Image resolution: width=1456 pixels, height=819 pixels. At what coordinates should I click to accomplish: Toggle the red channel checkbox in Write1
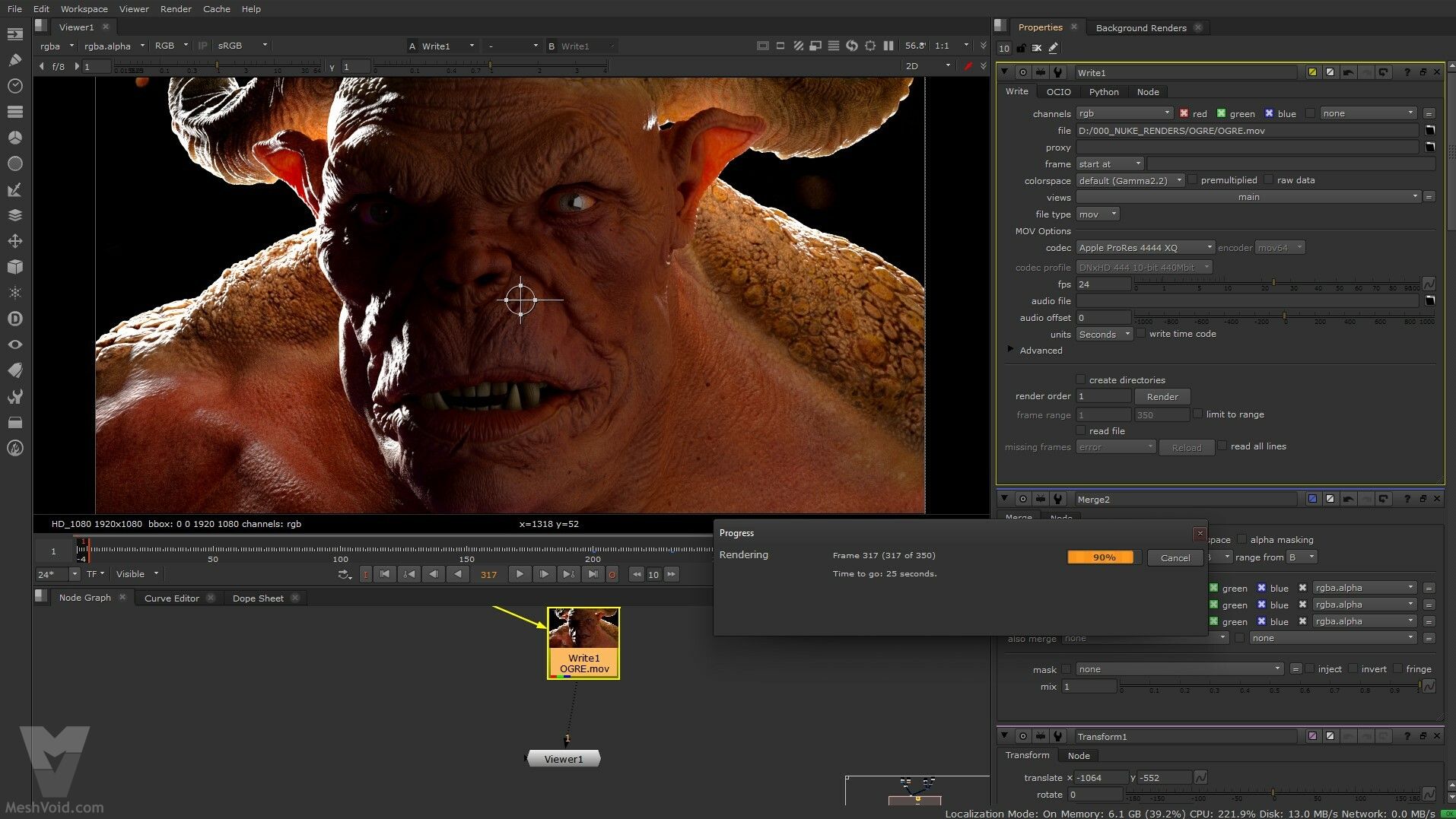pos(1184,113)
